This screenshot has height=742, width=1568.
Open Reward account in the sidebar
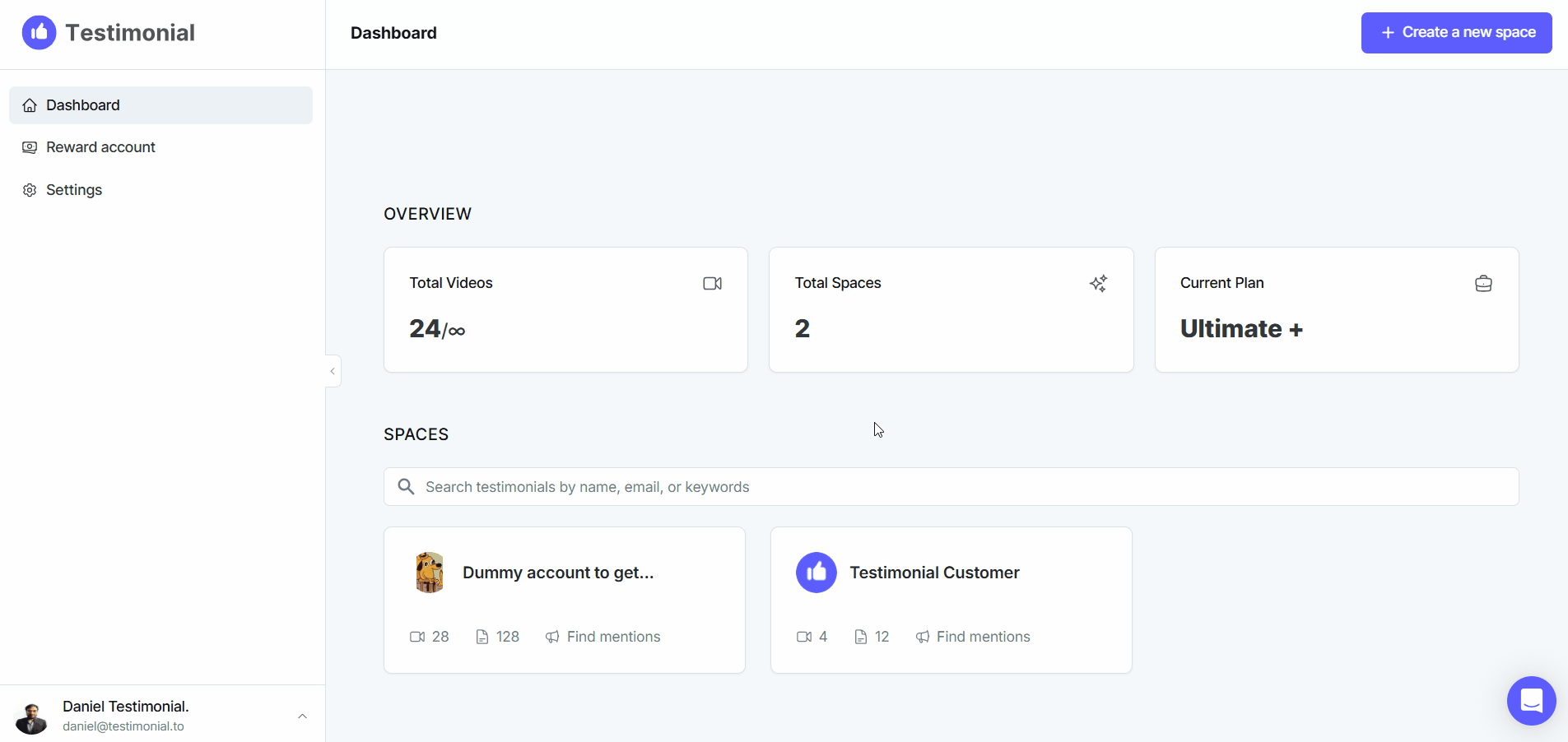[x=161, y=147]
